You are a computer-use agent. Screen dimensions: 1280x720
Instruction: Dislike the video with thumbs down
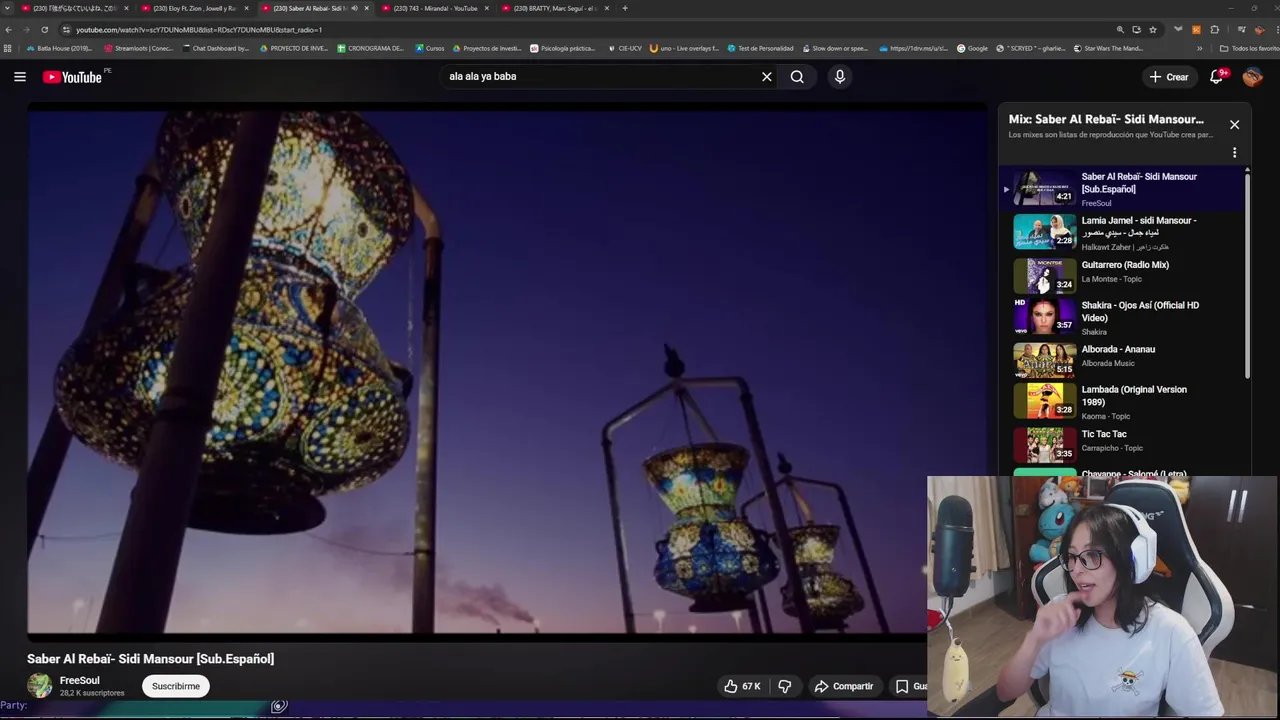pos(785,686)
